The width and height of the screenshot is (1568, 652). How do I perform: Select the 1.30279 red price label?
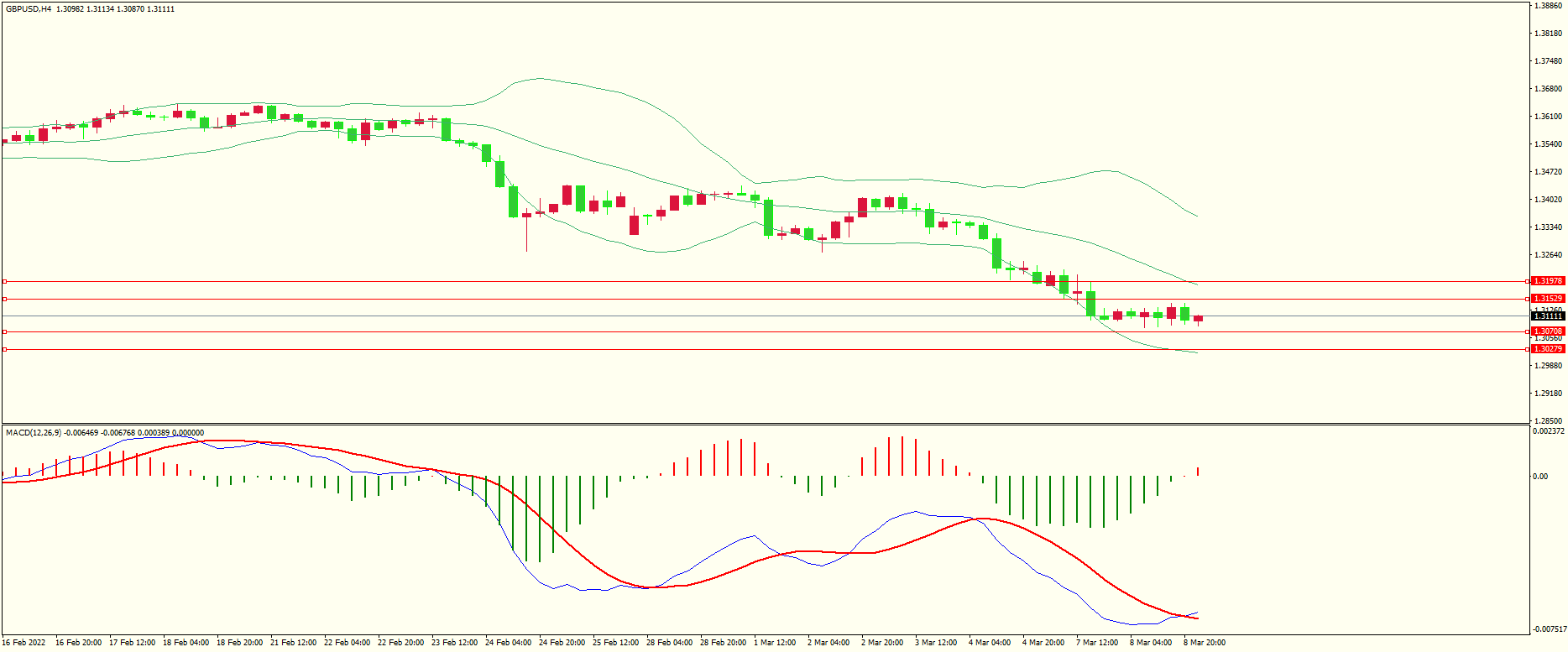pos(1548,349)
